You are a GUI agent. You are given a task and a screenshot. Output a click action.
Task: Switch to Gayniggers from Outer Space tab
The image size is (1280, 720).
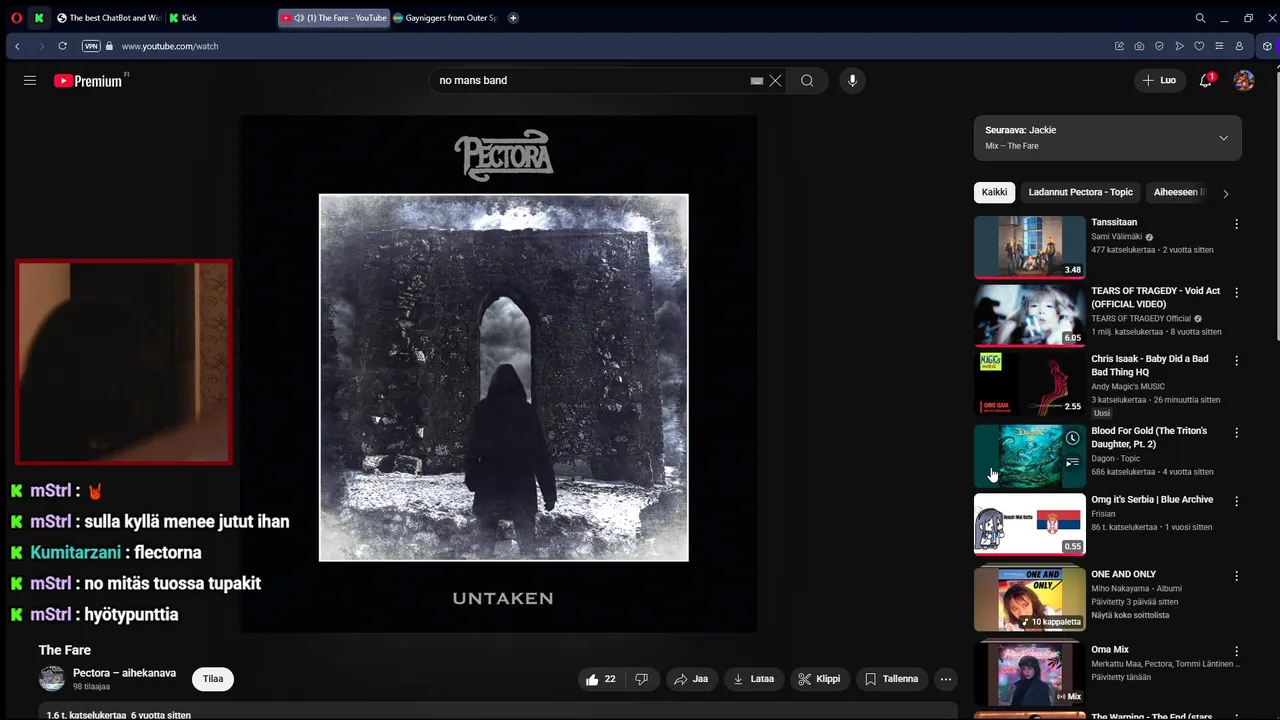pyautogui.click(x=445, y=18)
